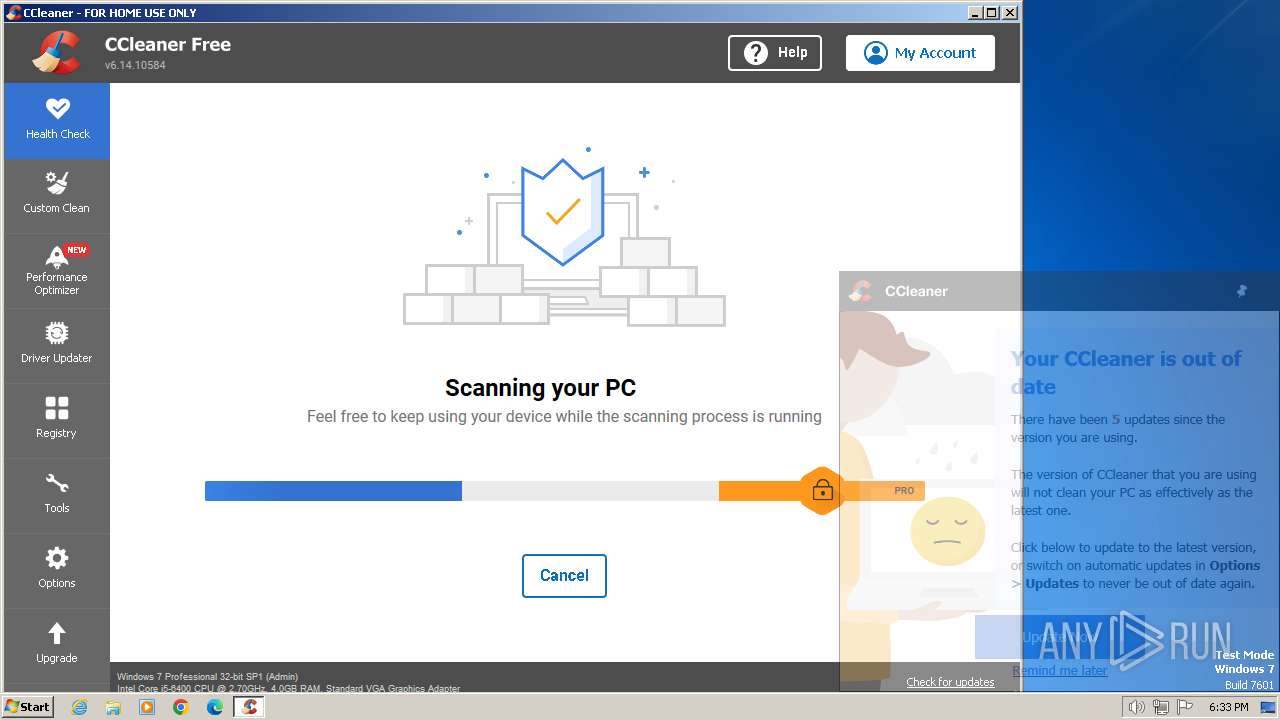Open the Windows Start menu
1280x720 pixels.
[27, 707]
